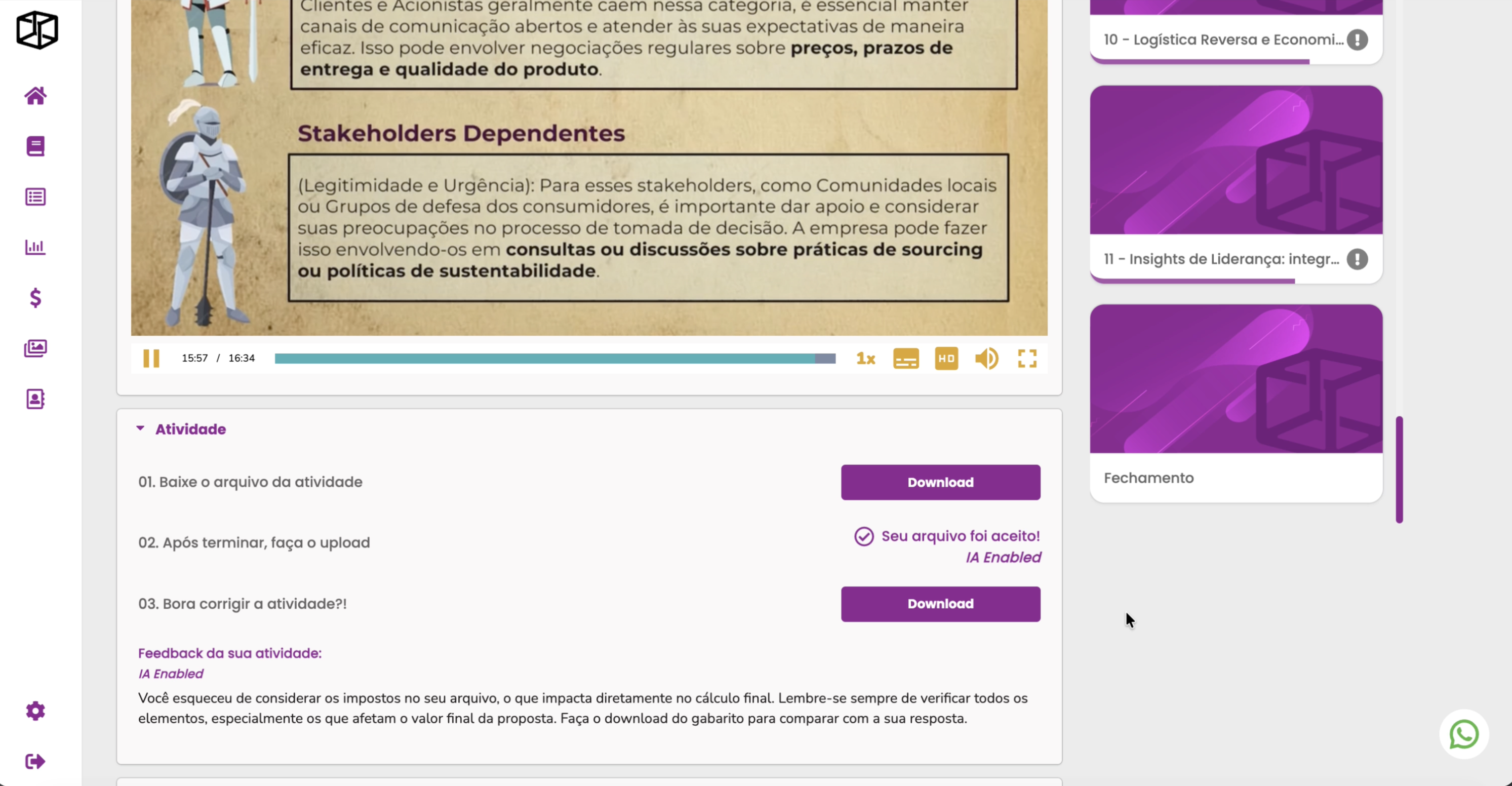Click the book icon in sidebar
The image size is (1512, 786).
pyautogui.click(x=35, y=146)
